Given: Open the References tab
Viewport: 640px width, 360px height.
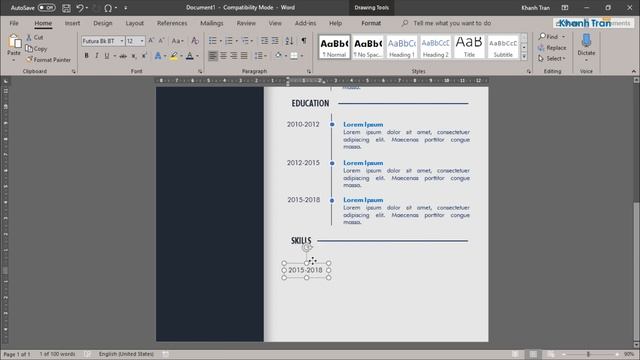Looking at the screenshot, I should click(172, 23).
